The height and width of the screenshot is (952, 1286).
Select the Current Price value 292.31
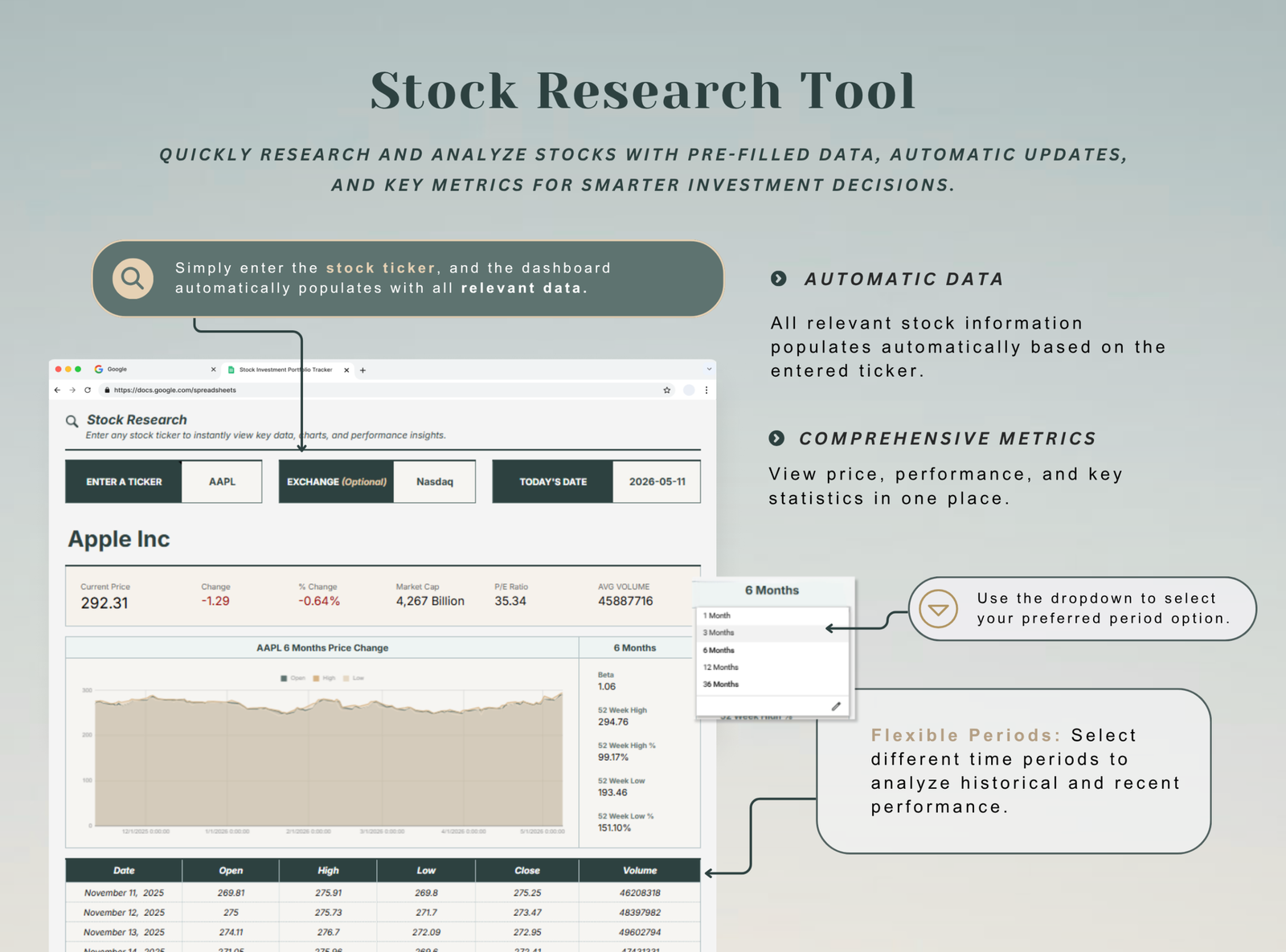(104, 603)
